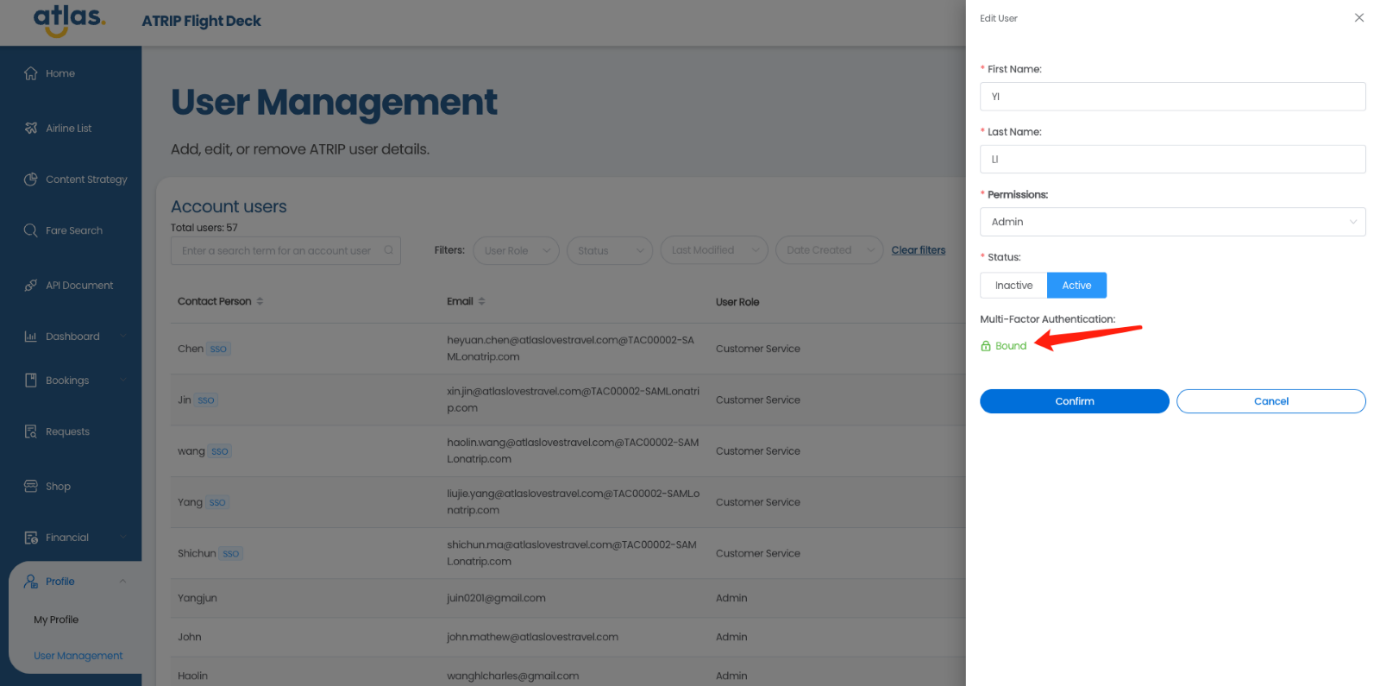Click the Fare Search magnifier icon

point(30,231)
